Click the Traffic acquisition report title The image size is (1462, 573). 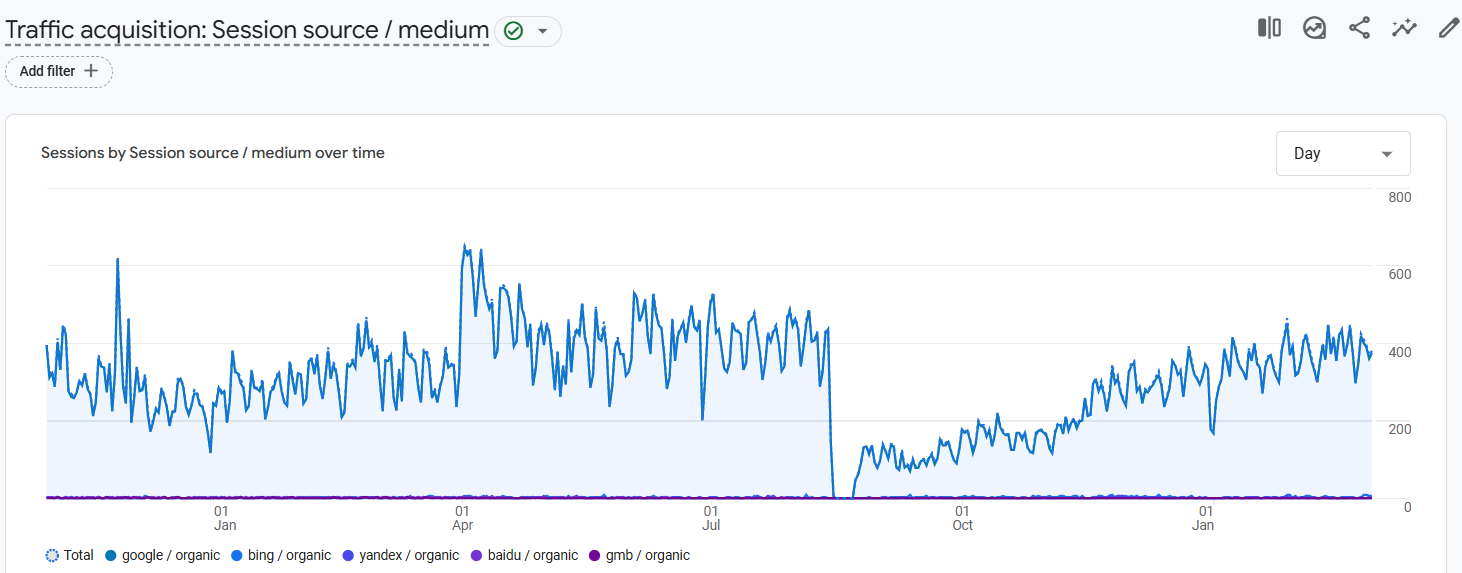pyautogui.click(x=247, y=30)
